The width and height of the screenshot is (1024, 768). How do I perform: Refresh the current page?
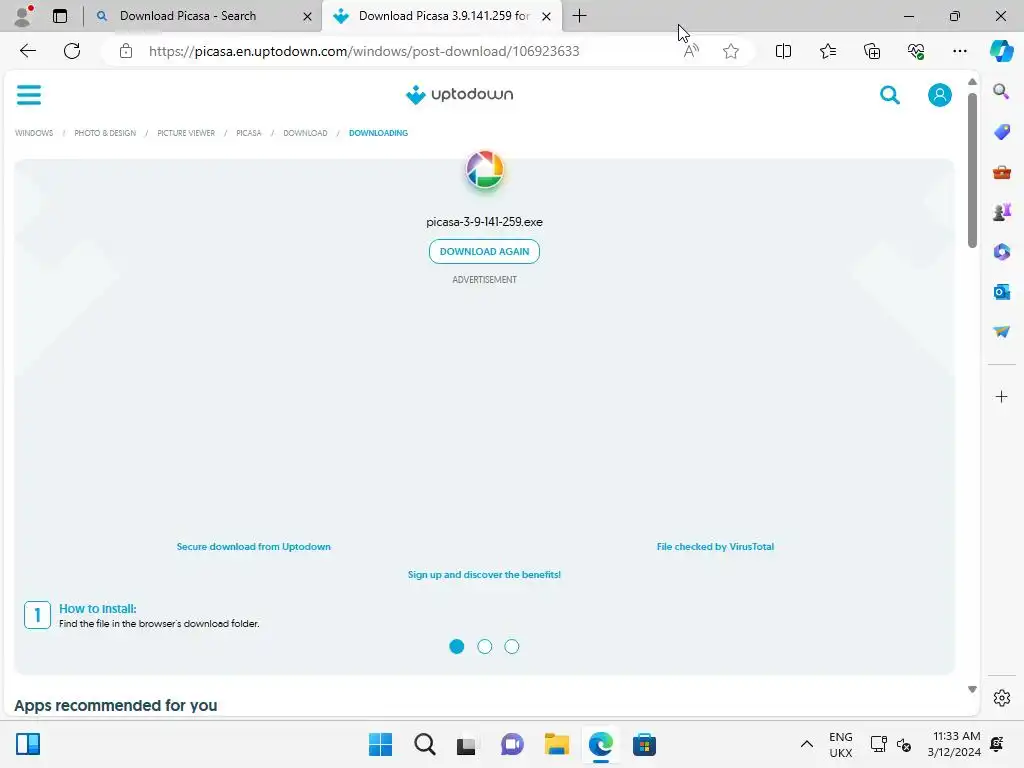72,51
